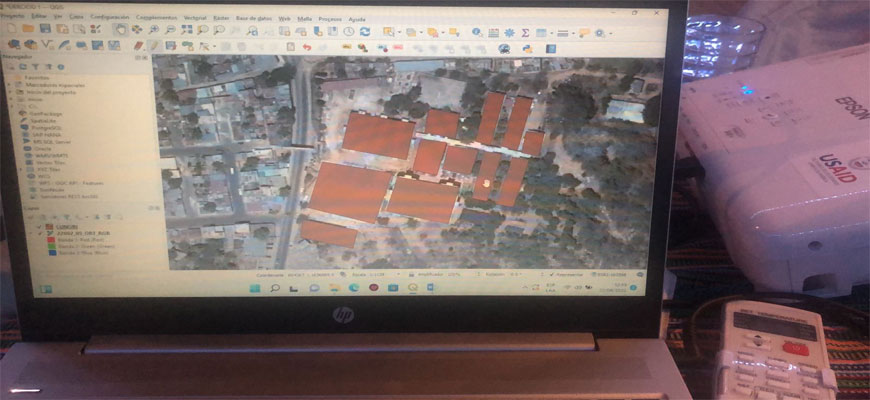The height and width of the screenshot is (400, 870).
Task: Open the Complementos menu
Action: point(155,18)
